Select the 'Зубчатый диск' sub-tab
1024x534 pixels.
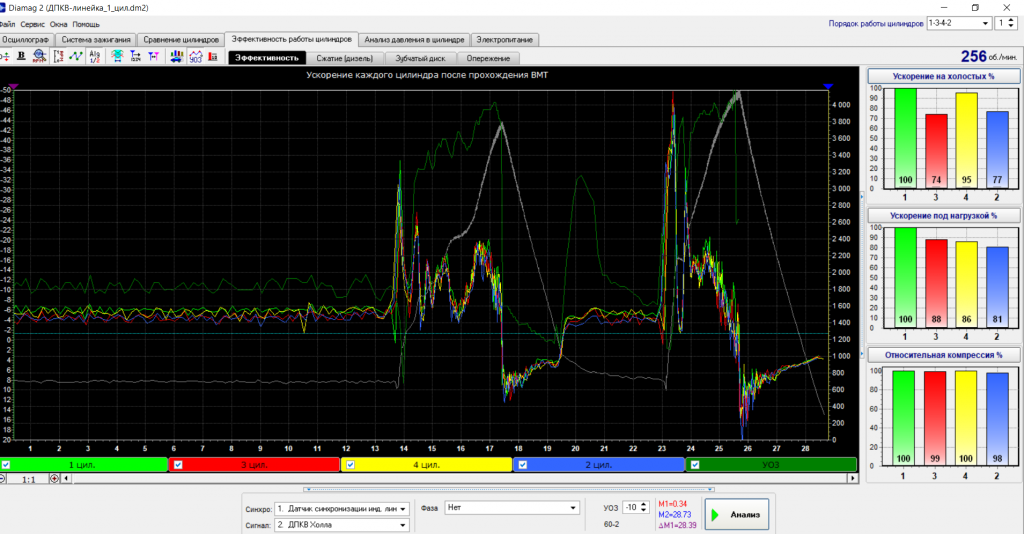point(421,58)
